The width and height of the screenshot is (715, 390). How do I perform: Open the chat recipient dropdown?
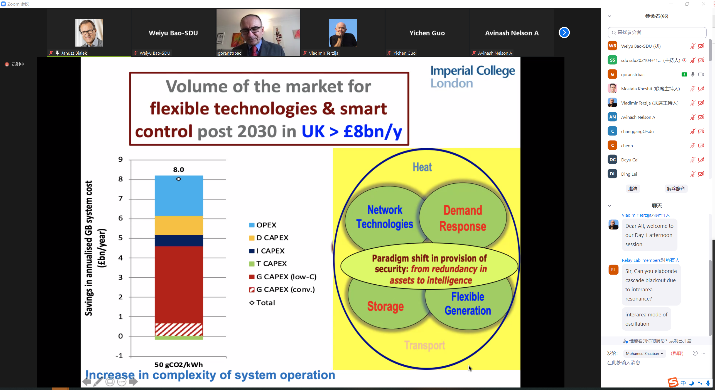[x=644, y=354]
